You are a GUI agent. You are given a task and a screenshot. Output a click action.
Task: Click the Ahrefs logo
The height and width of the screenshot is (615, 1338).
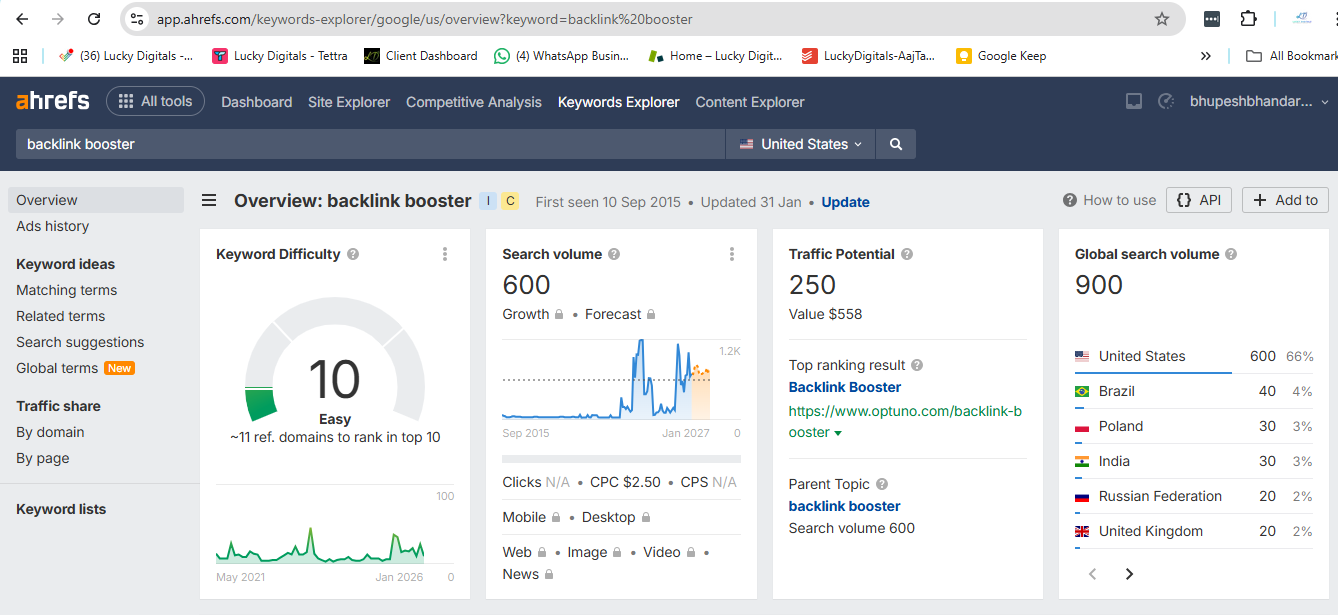[x=52, y=101]
